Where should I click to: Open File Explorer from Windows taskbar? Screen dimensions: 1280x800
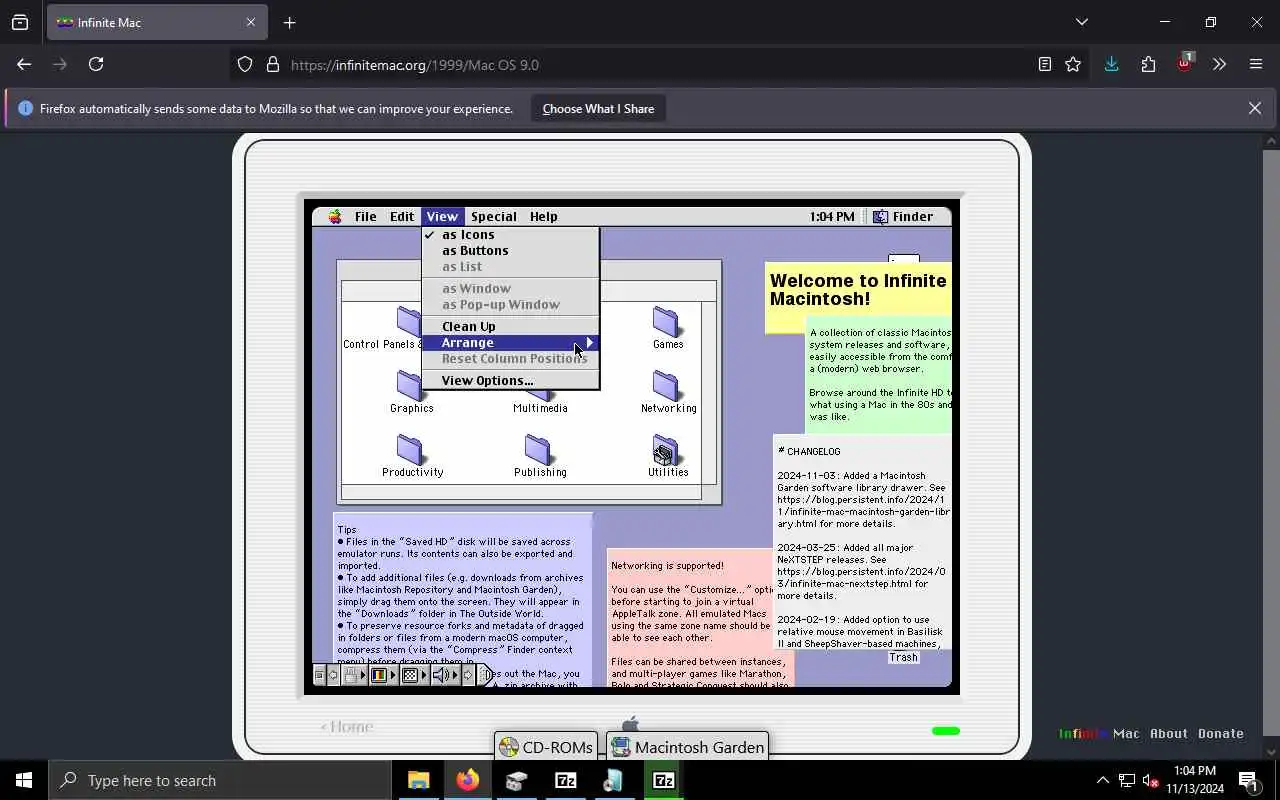pos(419,780)
